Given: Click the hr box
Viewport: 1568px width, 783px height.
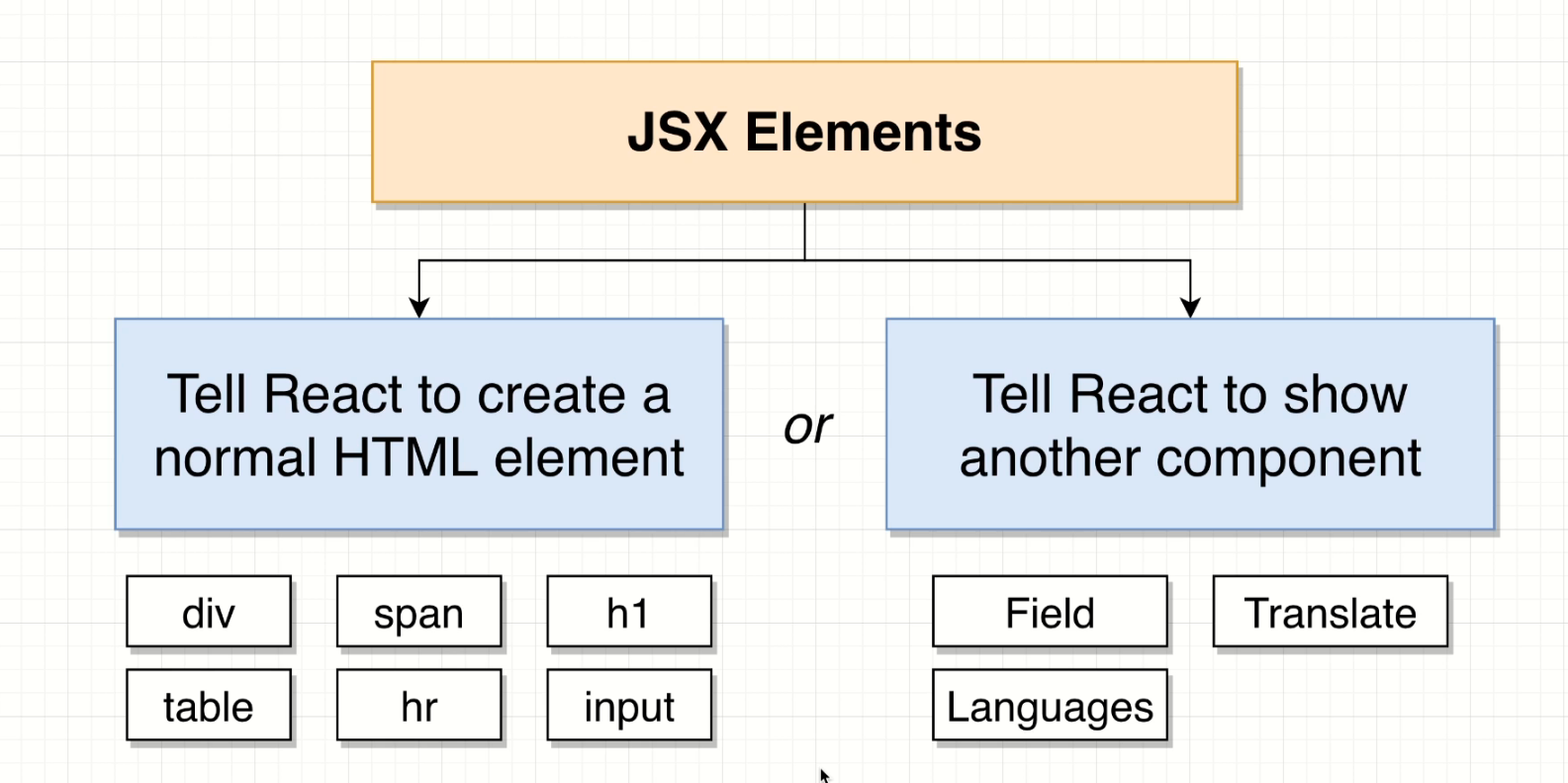Looking at the screenshot, I should pyautogui.click(x=418, y=706).
